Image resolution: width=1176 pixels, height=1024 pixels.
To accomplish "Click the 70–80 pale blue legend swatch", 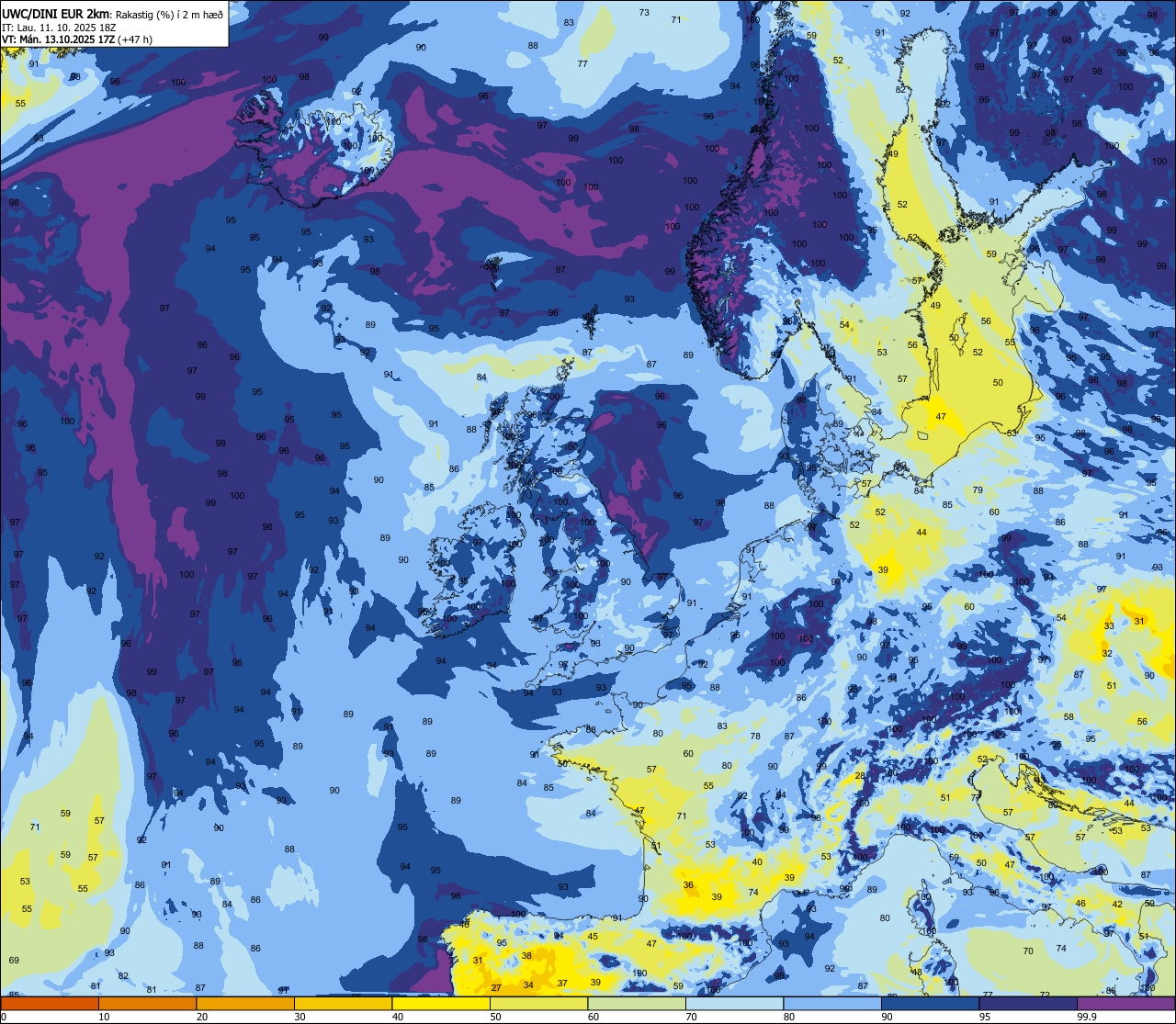I will click(x=734, y=1003).
